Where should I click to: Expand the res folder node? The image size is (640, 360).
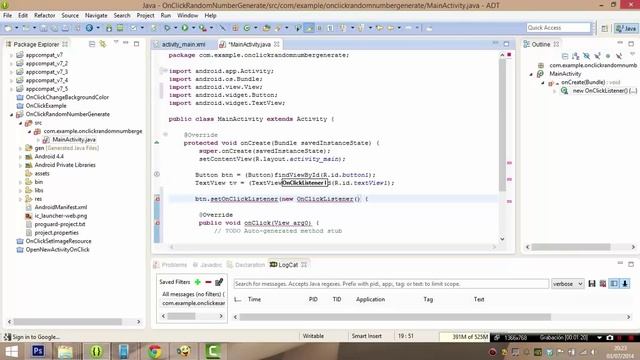point(20,199)
